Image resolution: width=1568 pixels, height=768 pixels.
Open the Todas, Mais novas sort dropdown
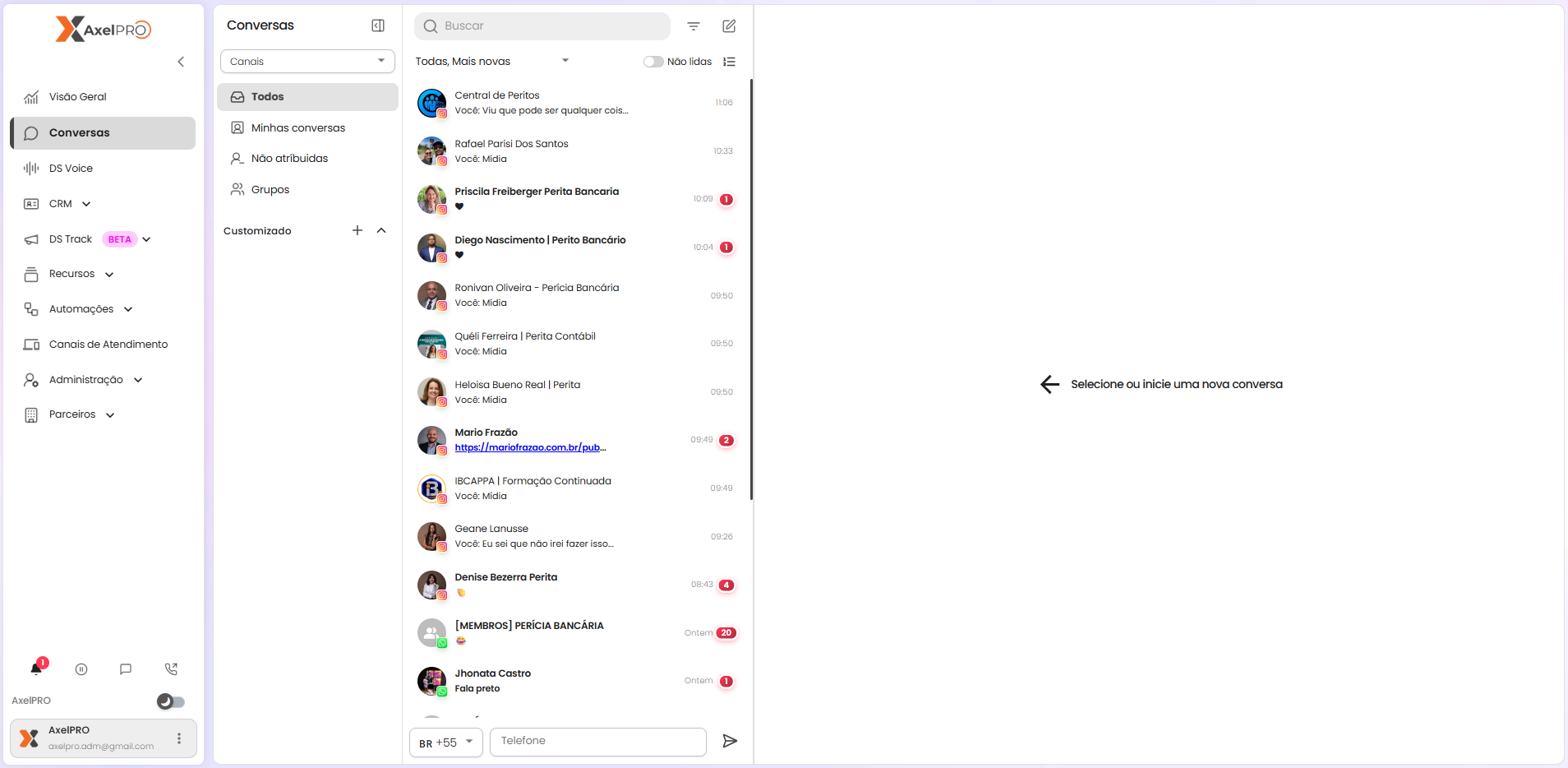tap(491, 62)
